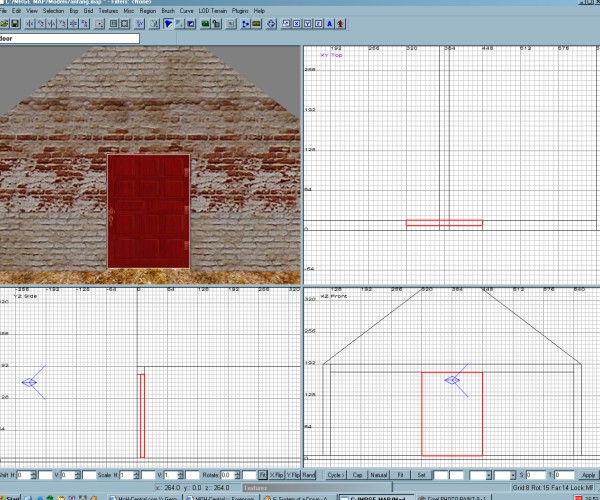Click the Rotate spinner arrows
This screenshot has height=500, width=600.
tap(237, 475)
